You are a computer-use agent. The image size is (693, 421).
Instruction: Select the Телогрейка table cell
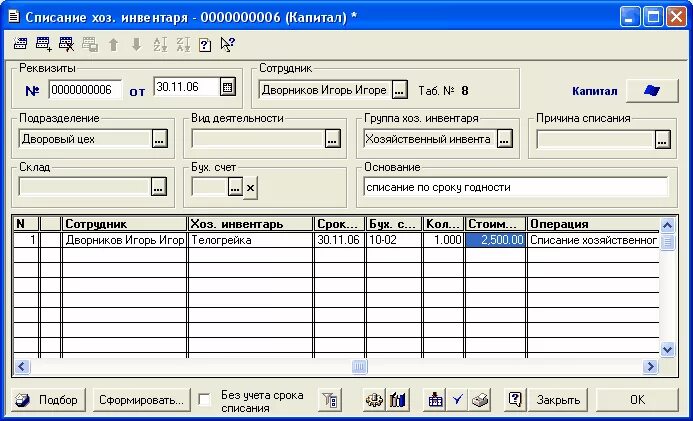[x=251, y=240]
